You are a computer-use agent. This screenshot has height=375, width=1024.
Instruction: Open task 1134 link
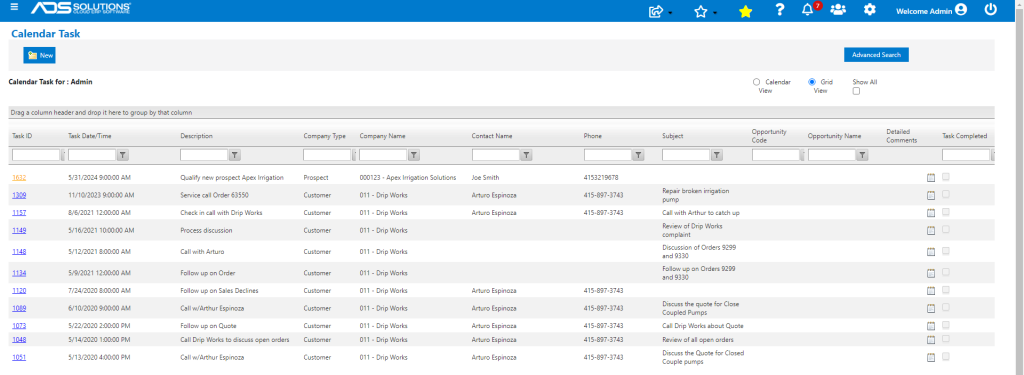click(x=19, y=272)
